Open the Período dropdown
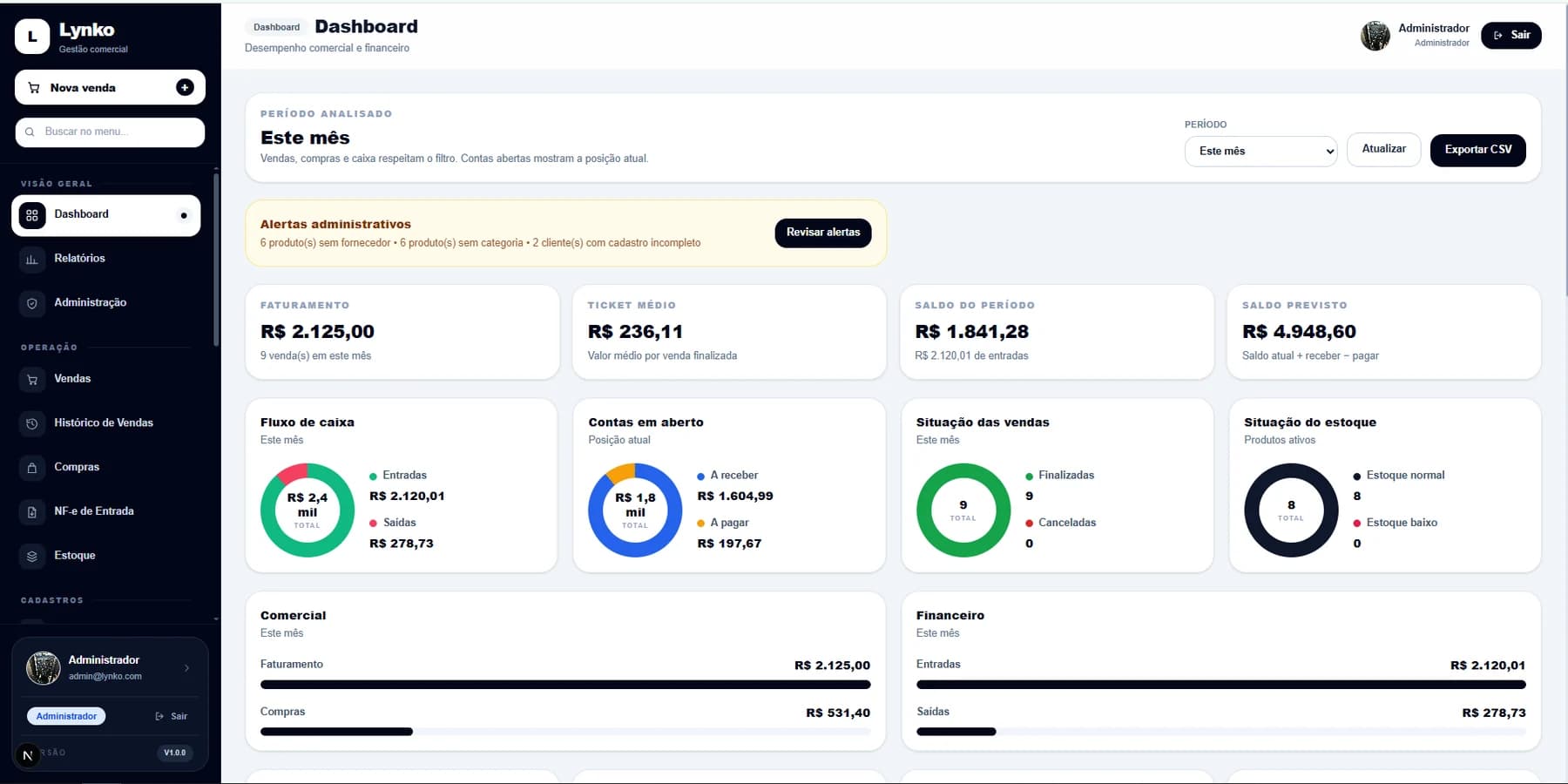 (1260, 151)
